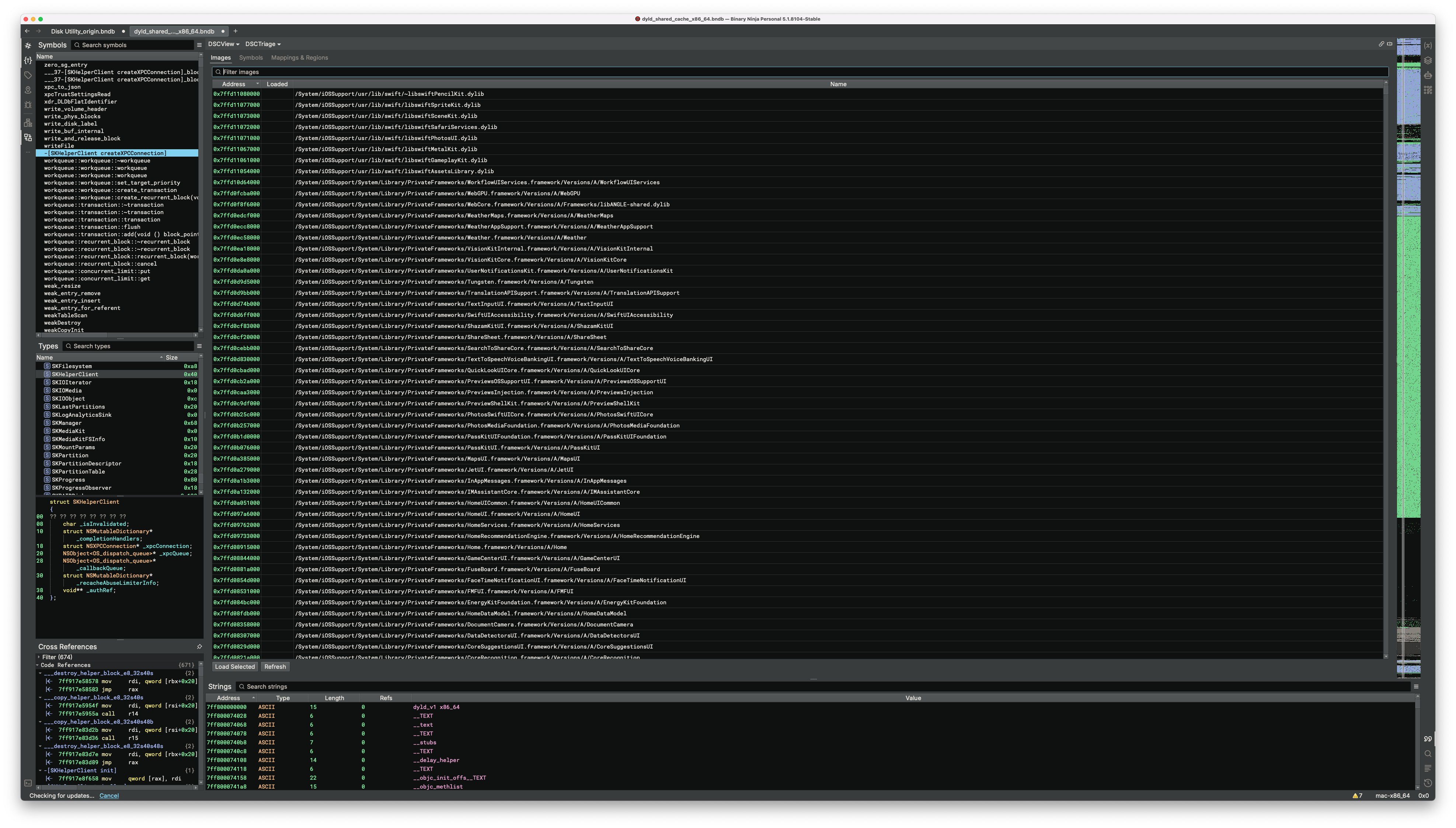
Task: Open the Tags sidebar panel
Action: (x=28, y=75)
